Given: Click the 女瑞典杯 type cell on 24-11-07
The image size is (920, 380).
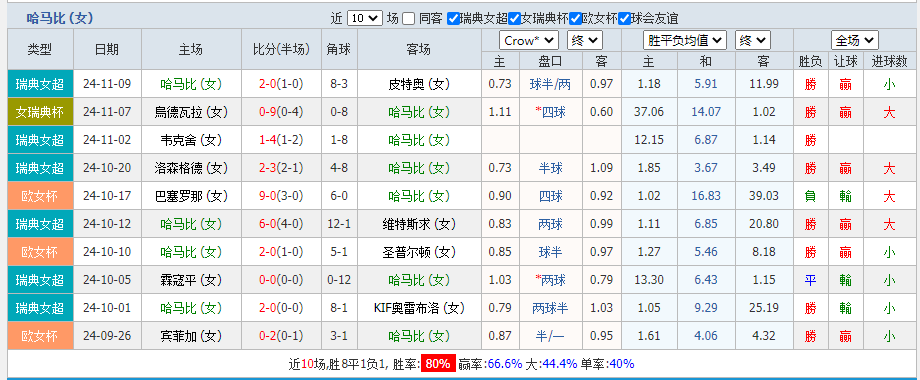Looking at the screenshot, I should click(40, 112).
